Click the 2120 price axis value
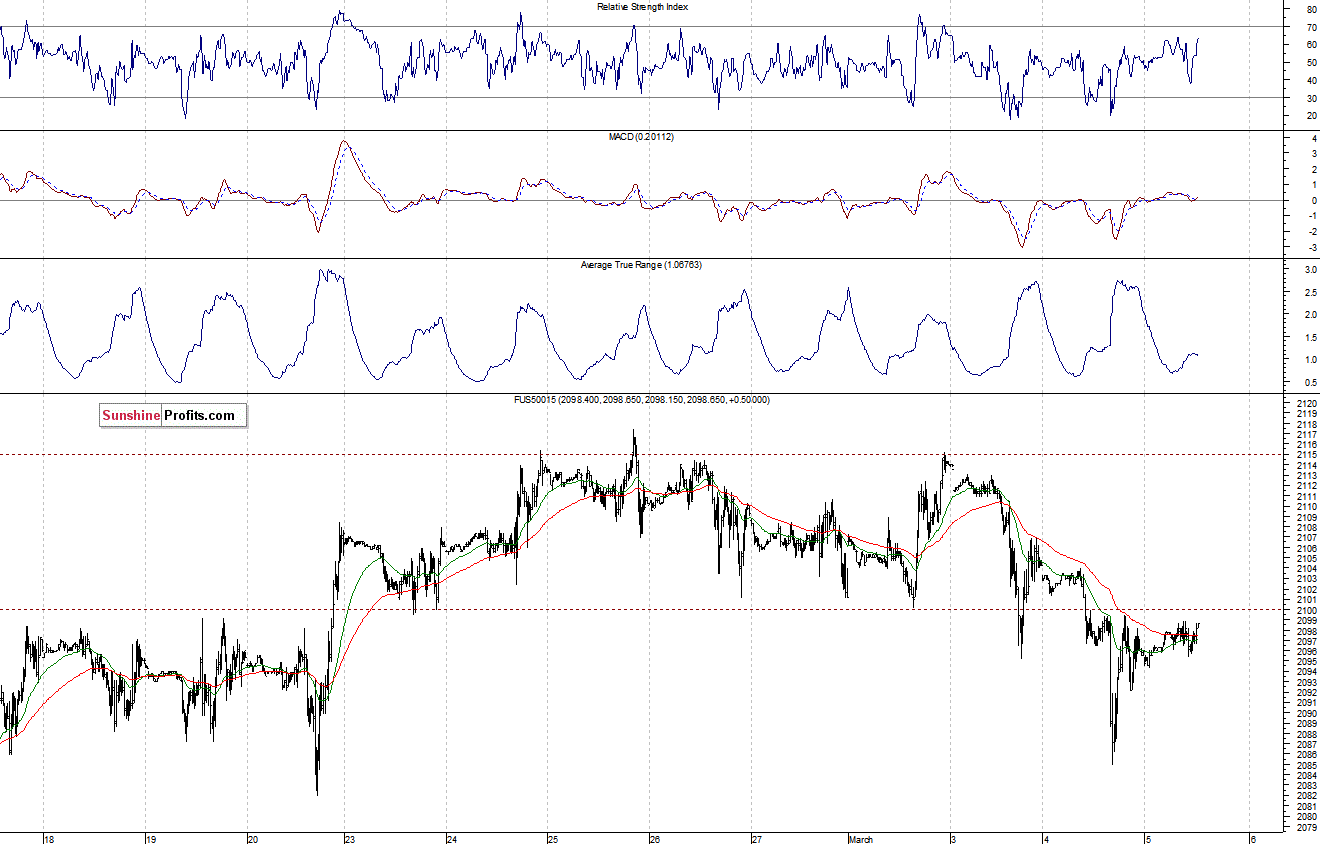Image resolution: width=1320 pixels, height=844 pixels. click(x=1305, y=403)
